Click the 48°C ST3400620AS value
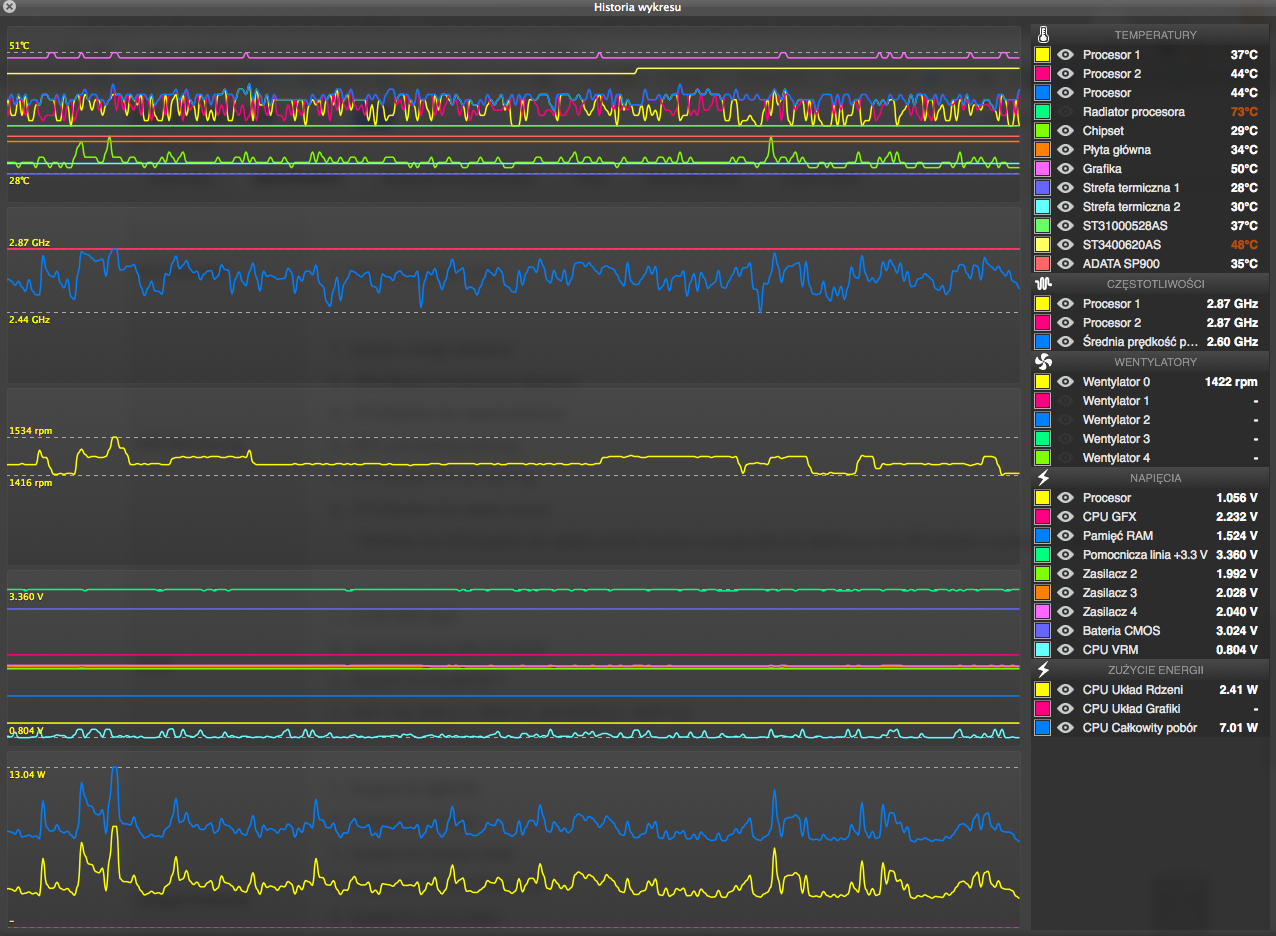Image resolution: width=1276 pixels, height=936 pixels. [1244, 245]
